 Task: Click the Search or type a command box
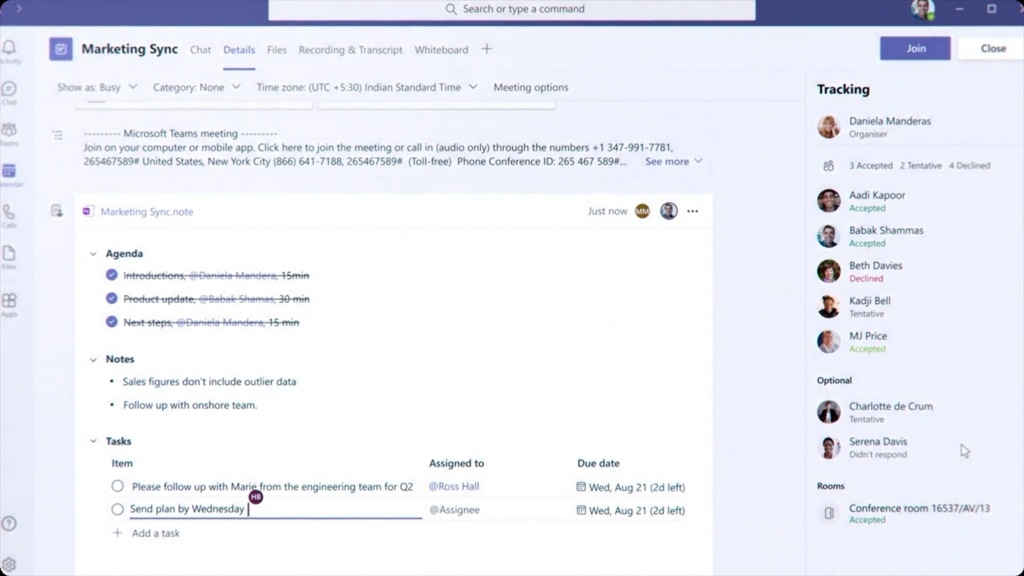point(512,9)
